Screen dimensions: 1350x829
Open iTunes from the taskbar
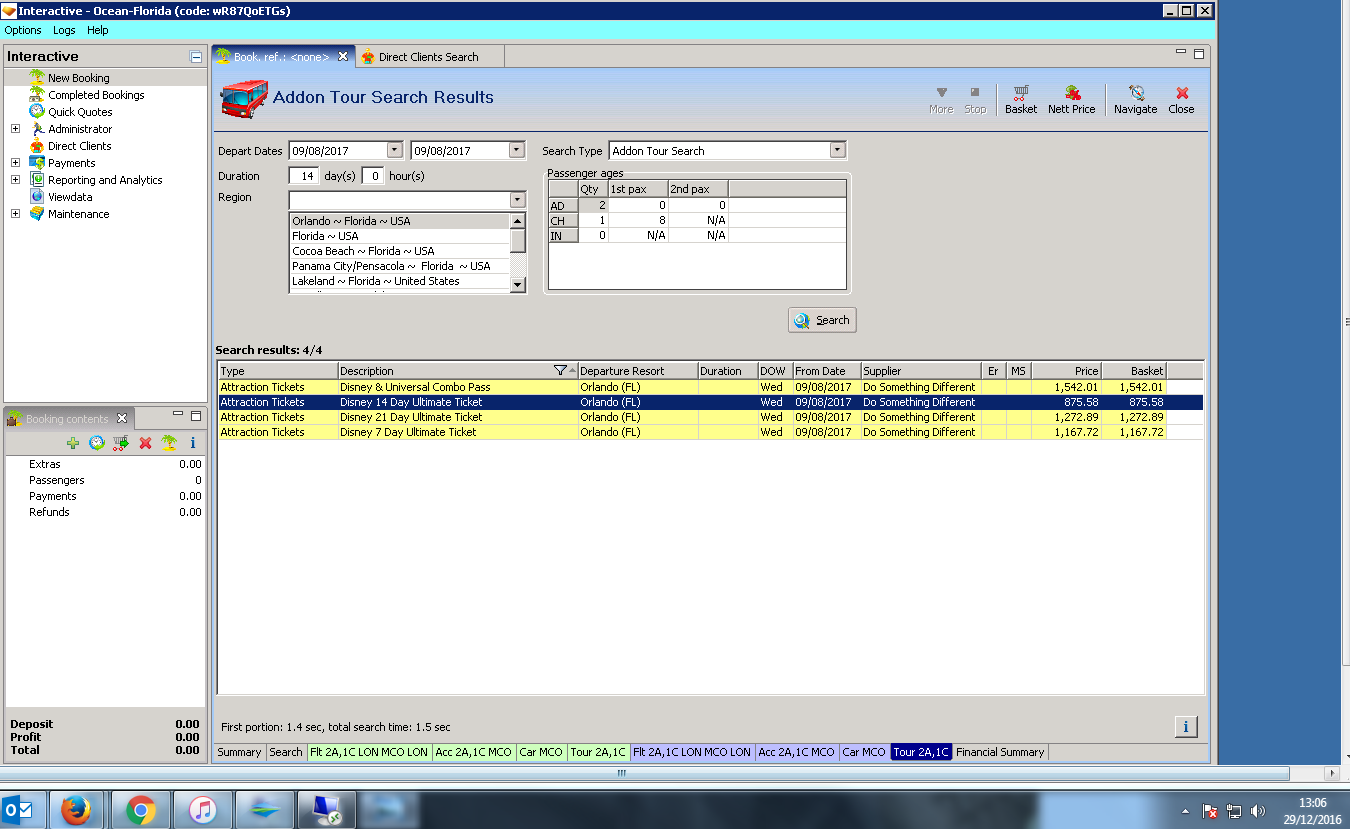pyautogui.click(x=202, y=810)
